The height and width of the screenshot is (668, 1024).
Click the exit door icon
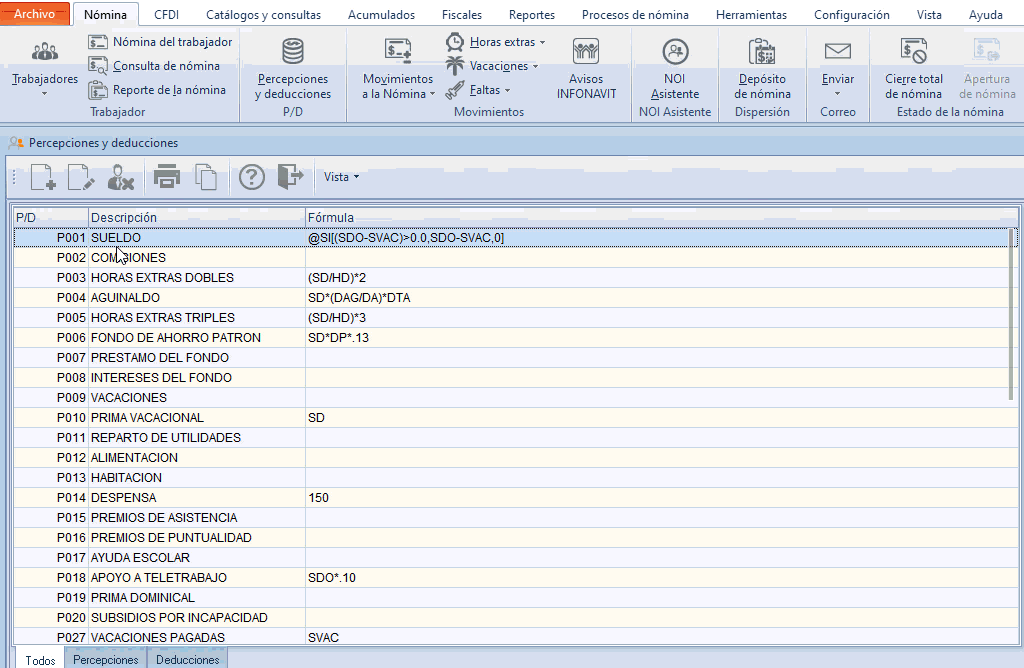(x=290, y=177)
